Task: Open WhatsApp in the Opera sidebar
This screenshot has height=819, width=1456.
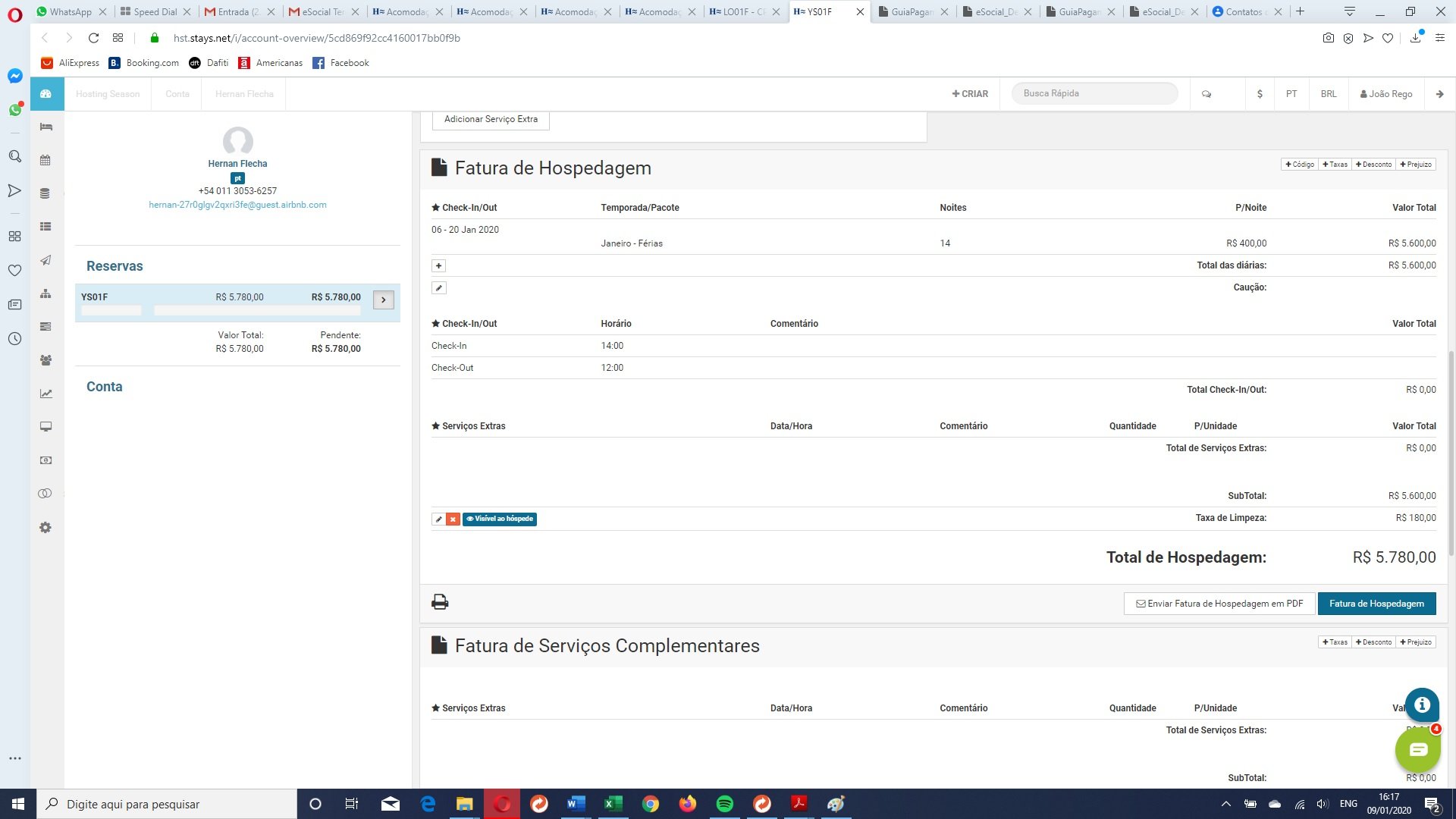Action: (x=15, y=110)
